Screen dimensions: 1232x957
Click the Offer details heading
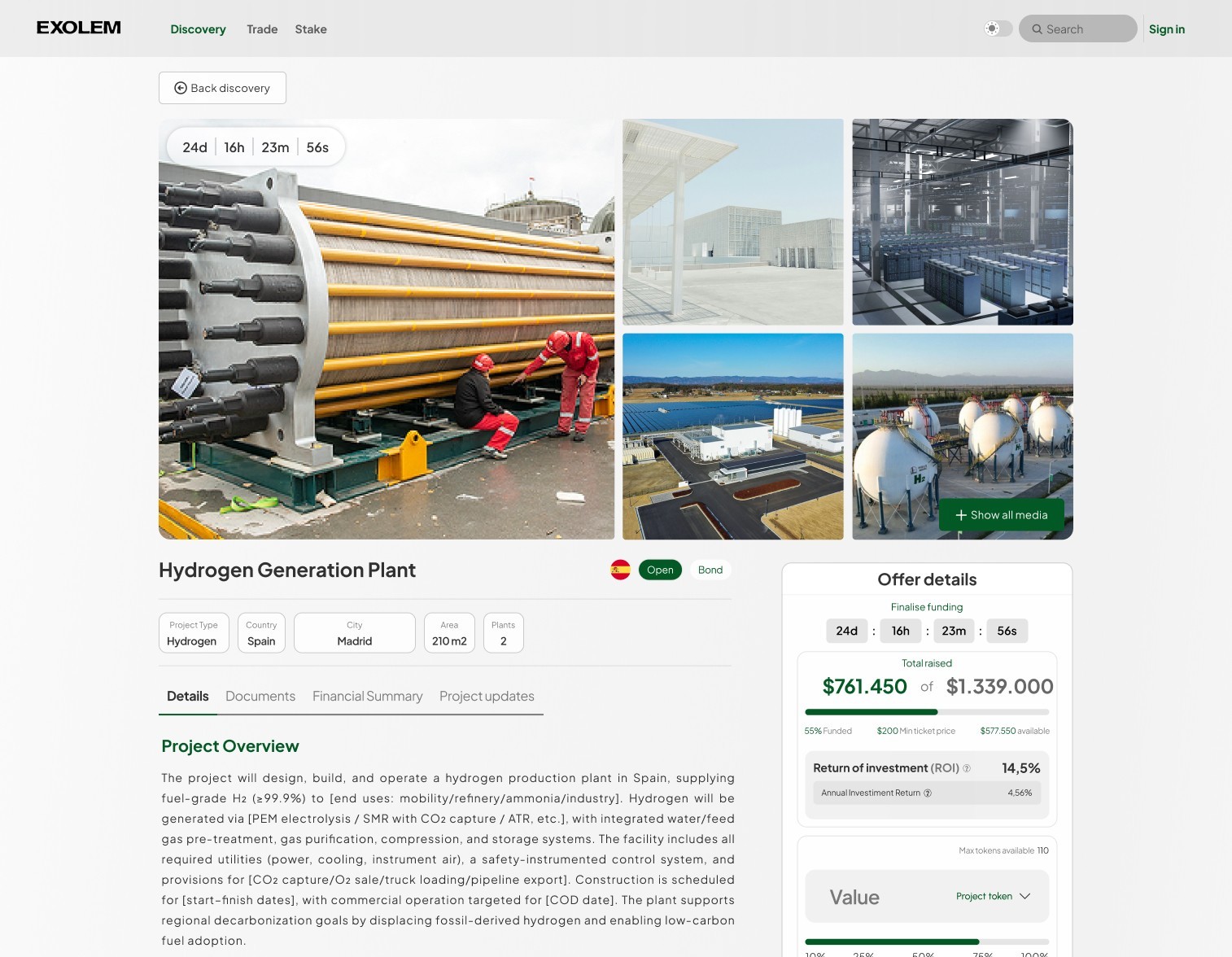coord(927,579)
